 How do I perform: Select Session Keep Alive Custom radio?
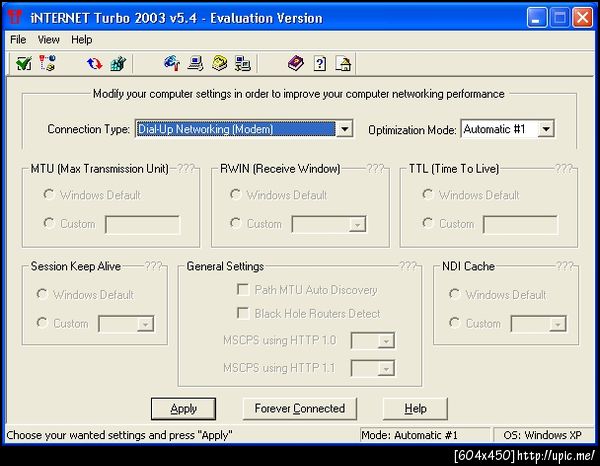coord(42,323)
